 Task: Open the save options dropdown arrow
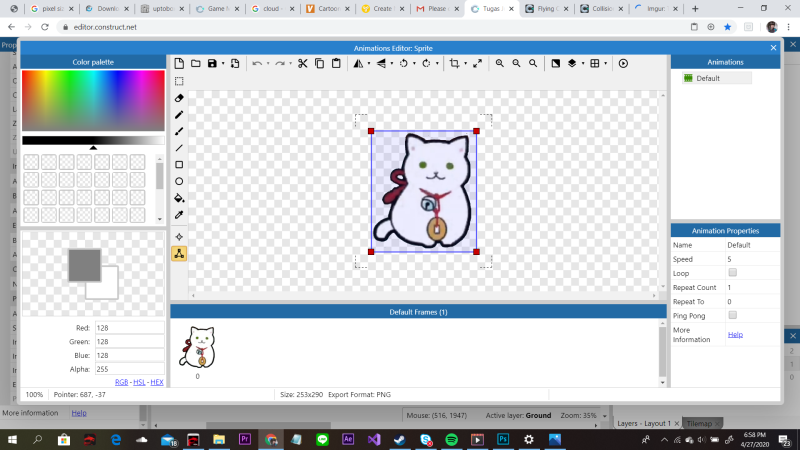pos(223,64)
